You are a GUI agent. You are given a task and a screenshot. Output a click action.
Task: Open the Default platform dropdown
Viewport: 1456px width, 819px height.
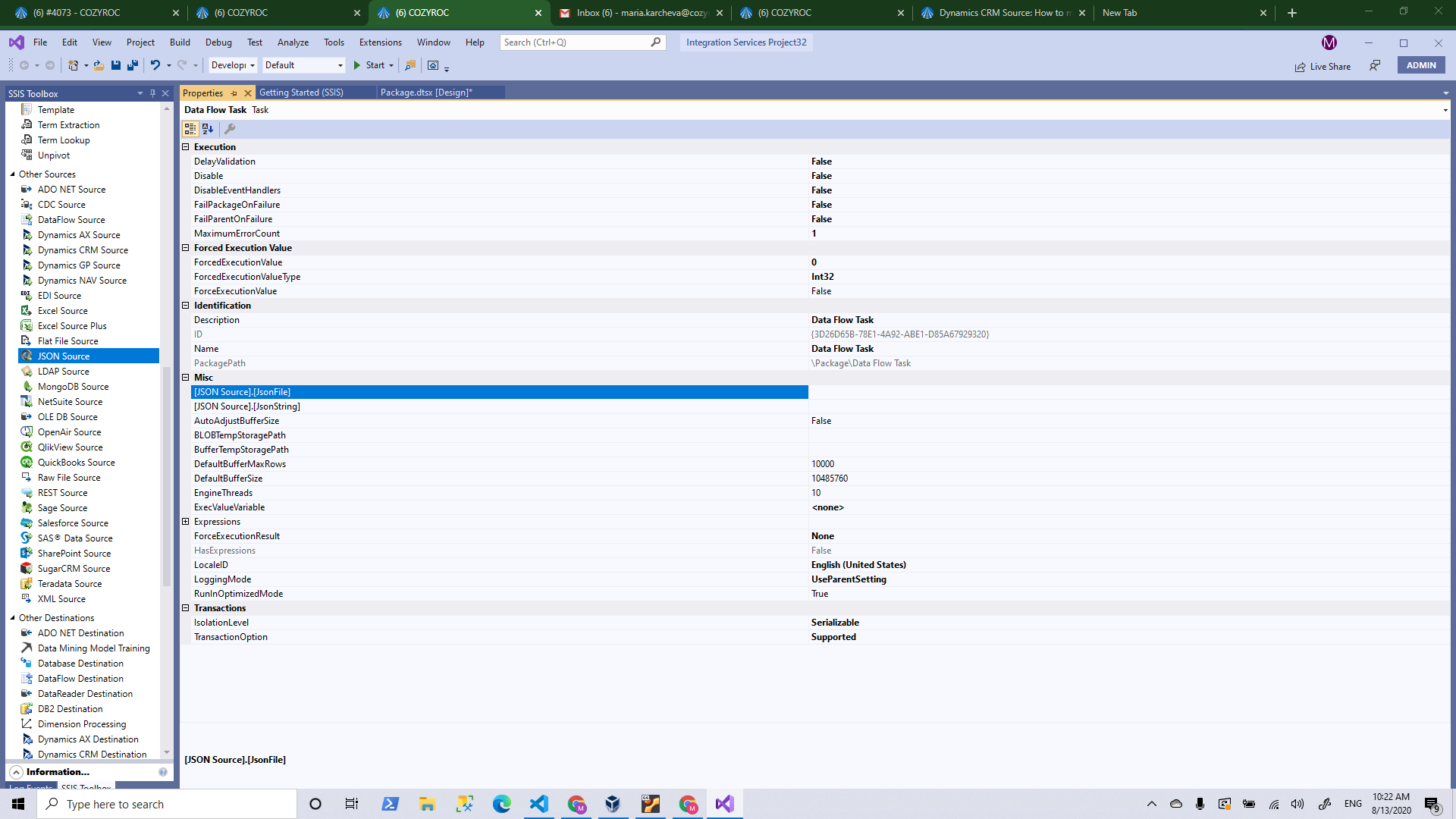[x=340, y=65]
